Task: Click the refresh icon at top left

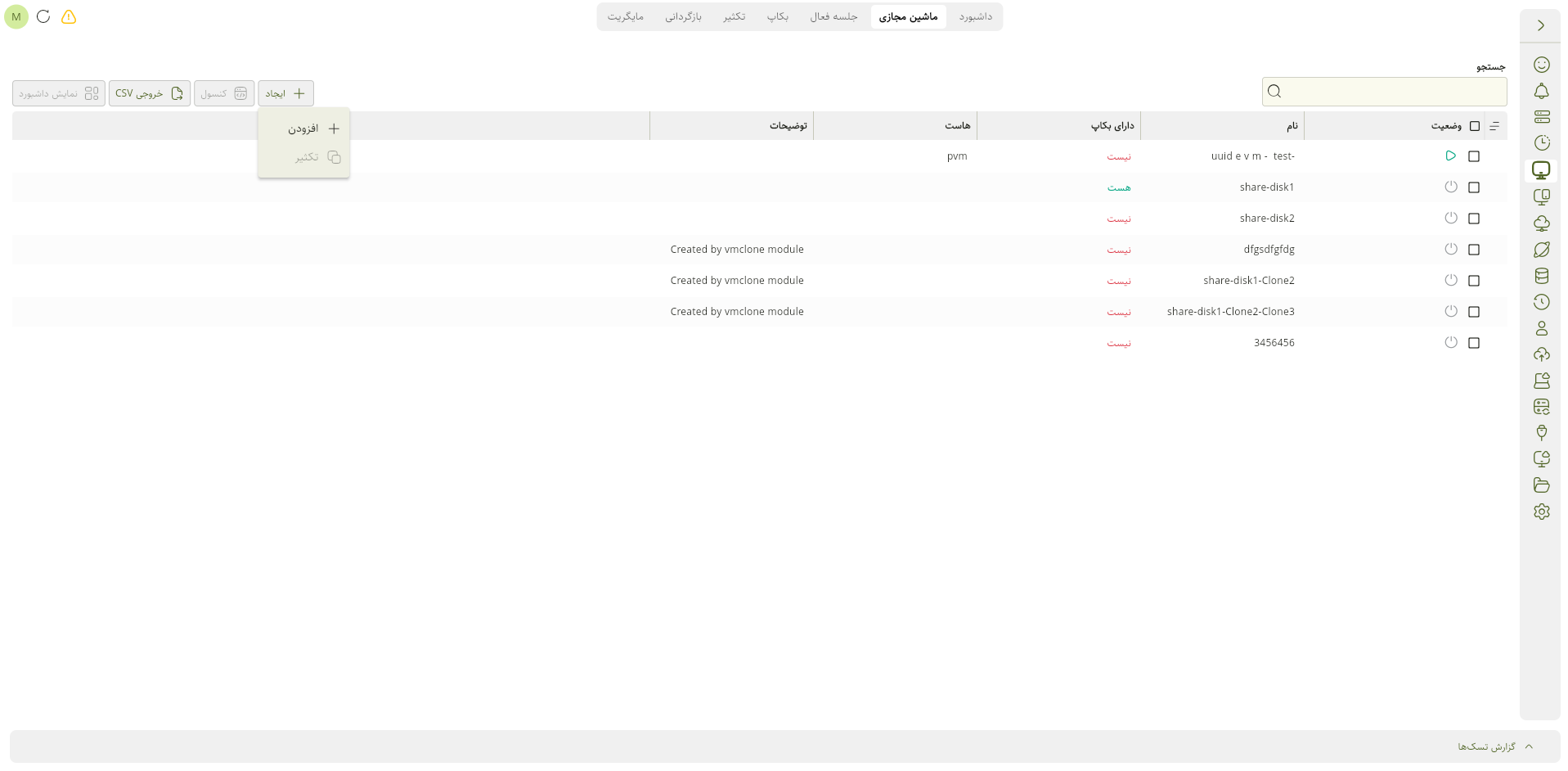Action: 44,16
